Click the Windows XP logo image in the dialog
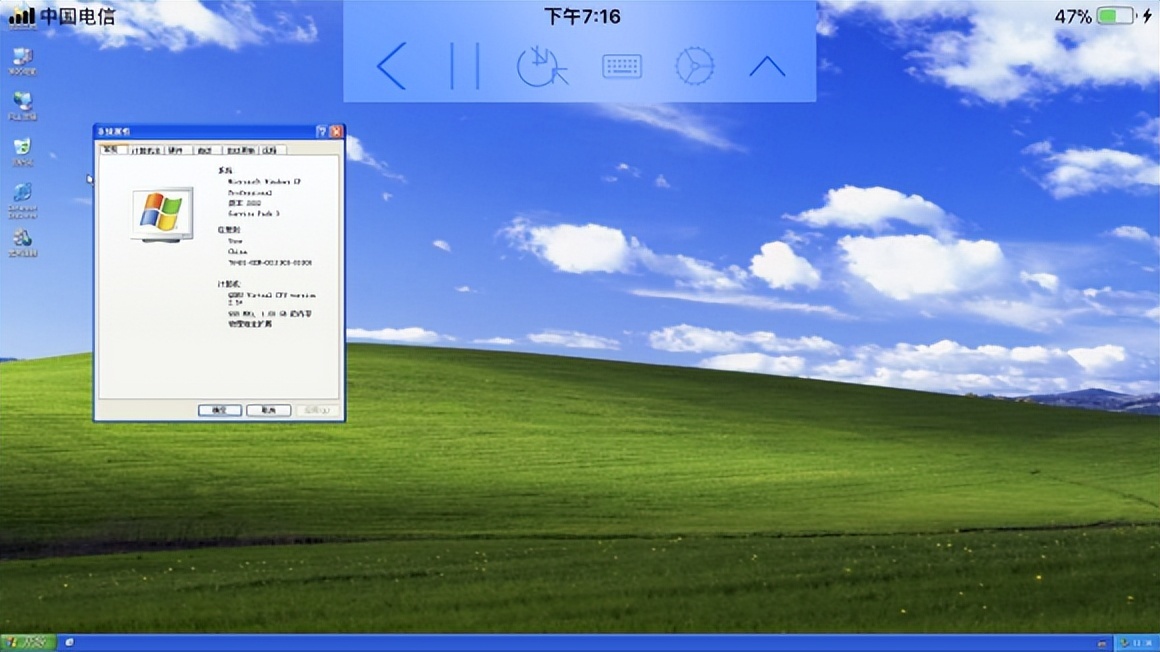1160x652 pixels. pyautogui.click(x=163, y=215)
